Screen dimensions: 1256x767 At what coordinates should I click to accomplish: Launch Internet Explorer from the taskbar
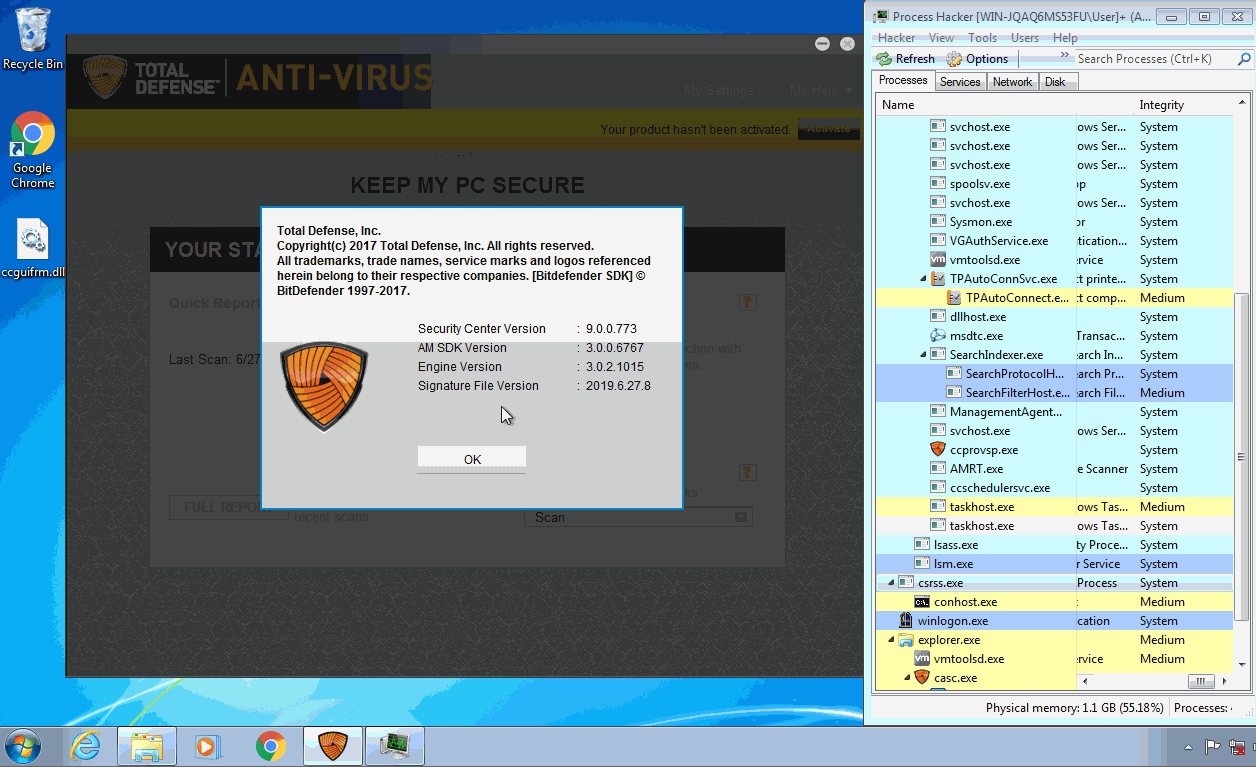pos(86,746)
